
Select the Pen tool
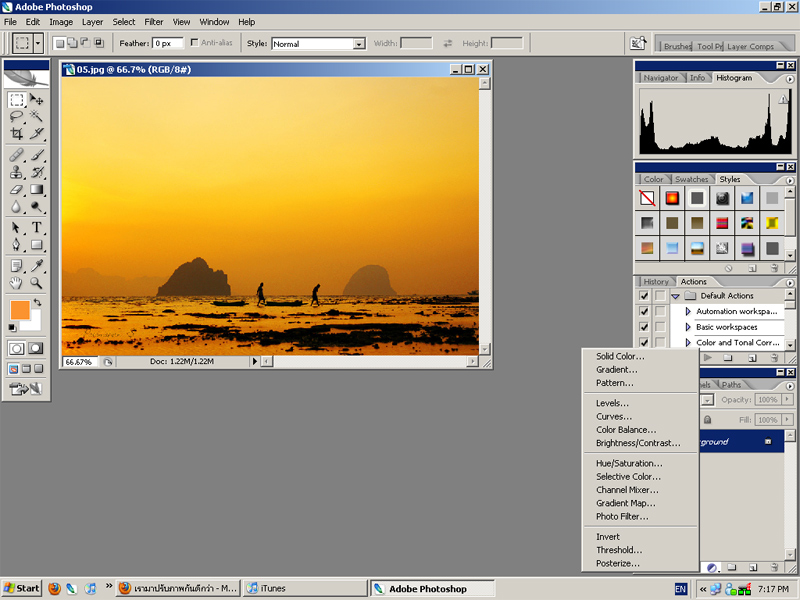pos(16,245)
